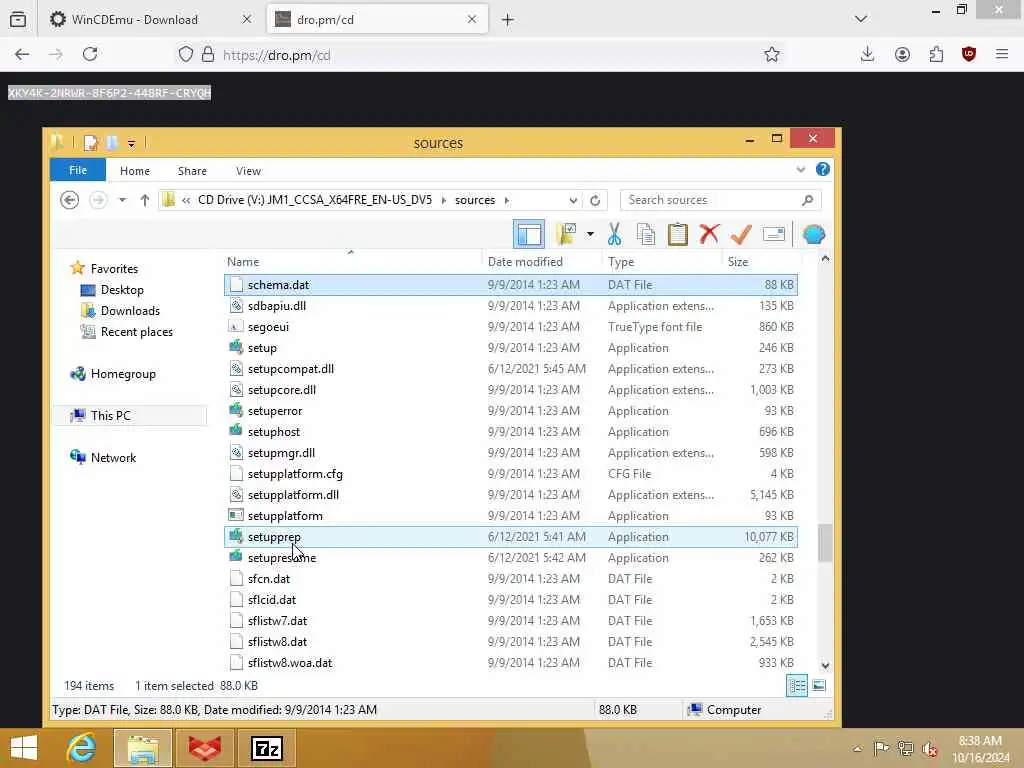Click the red X Delete toolbar icon

point(709,234)
